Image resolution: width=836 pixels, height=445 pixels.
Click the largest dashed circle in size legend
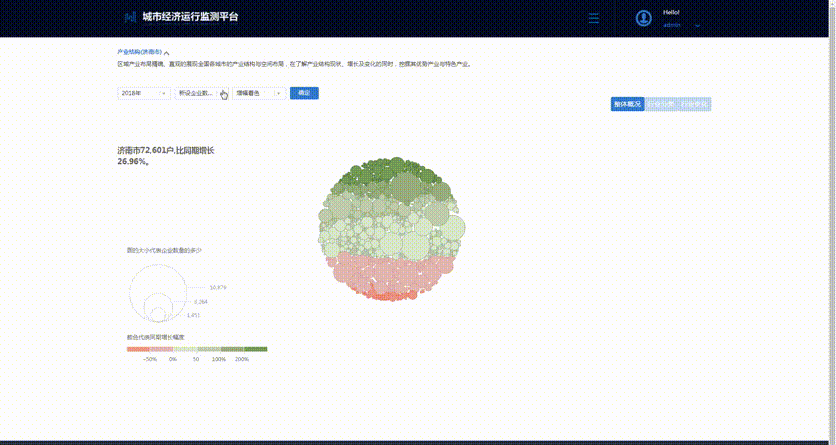(x=158, y=293)
